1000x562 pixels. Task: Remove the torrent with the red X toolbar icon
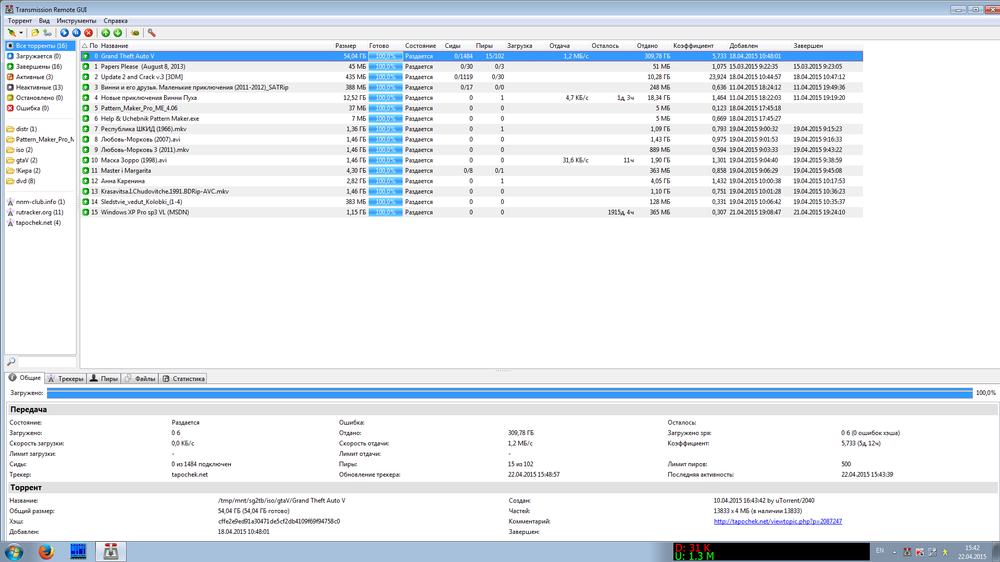click(89, 33)
